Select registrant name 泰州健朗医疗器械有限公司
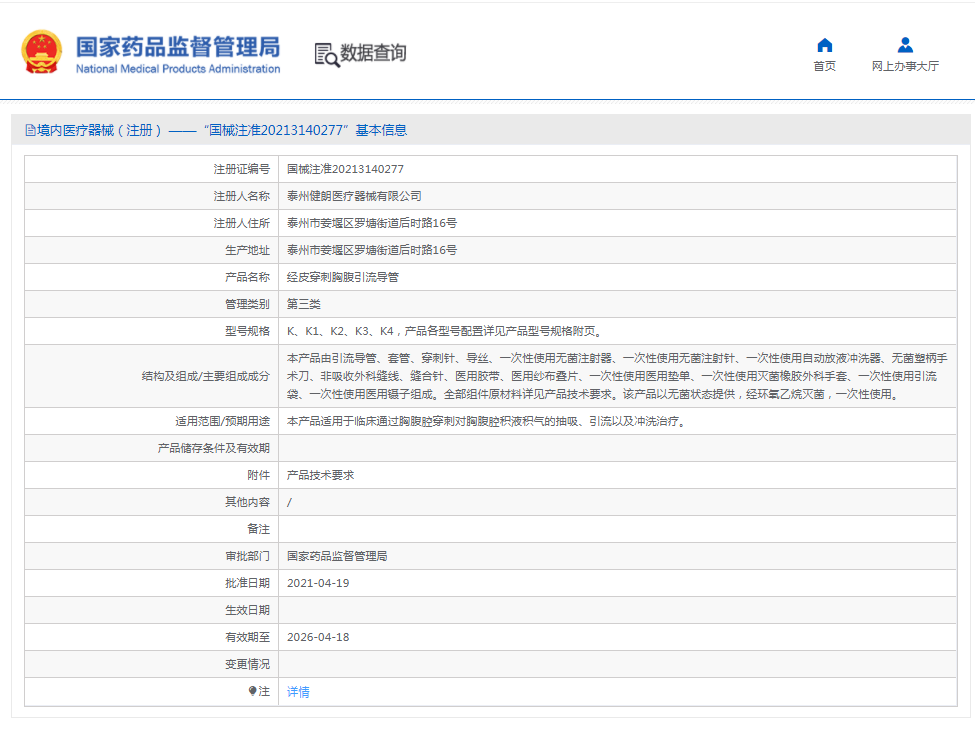 click(354, 196)
